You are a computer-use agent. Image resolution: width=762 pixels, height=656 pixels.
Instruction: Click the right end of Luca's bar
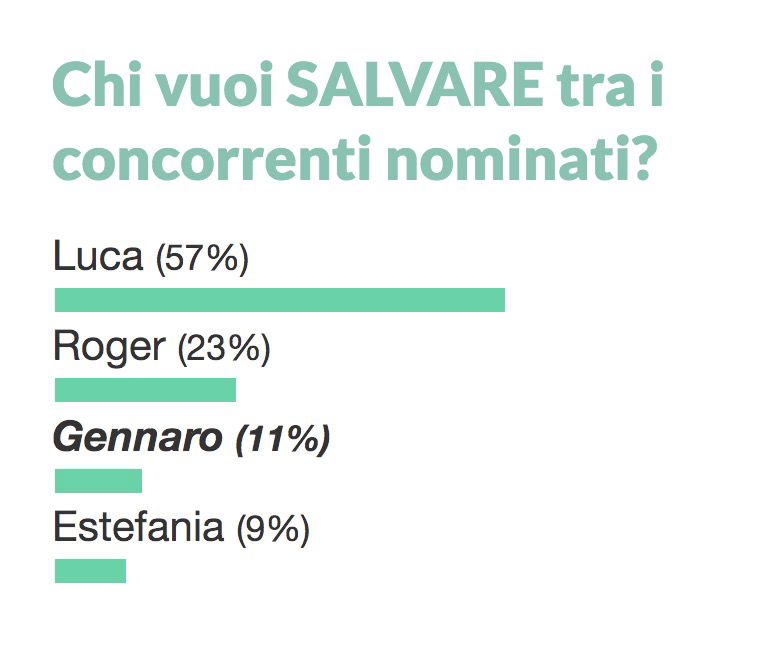501,300
